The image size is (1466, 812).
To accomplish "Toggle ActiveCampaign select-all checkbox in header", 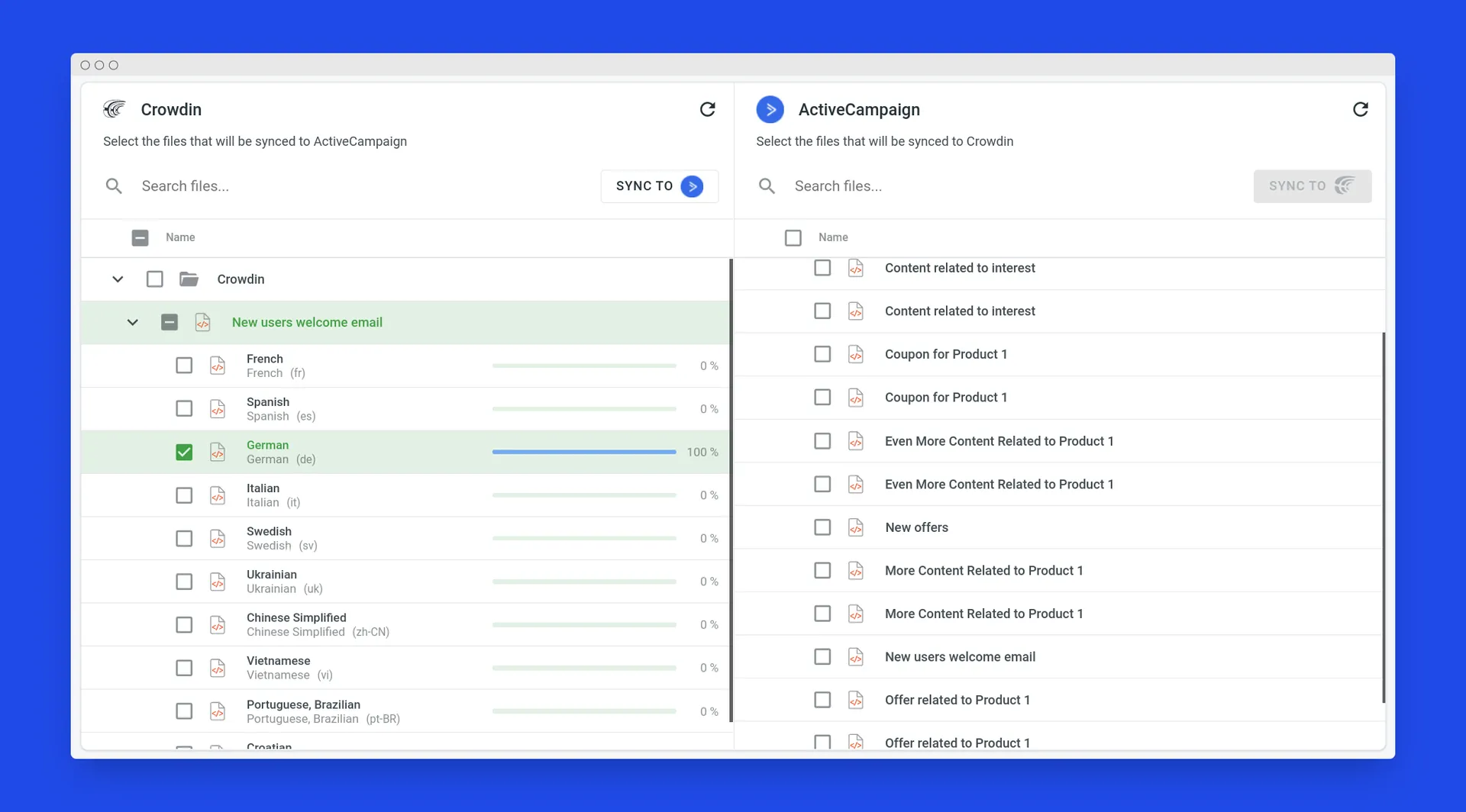I will tap(793, 237).
